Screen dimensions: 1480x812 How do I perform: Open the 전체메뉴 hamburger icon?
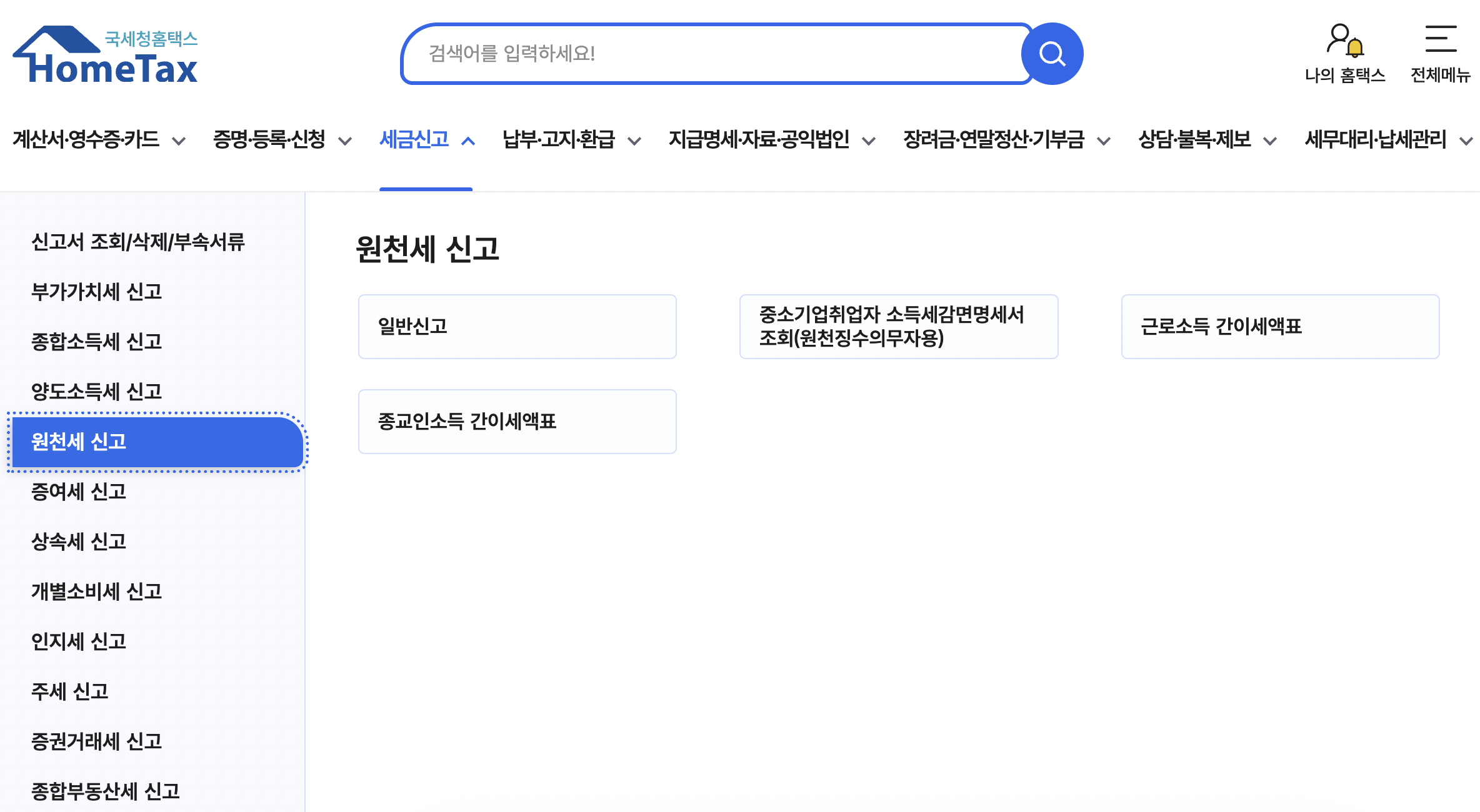click(1441, 39)
